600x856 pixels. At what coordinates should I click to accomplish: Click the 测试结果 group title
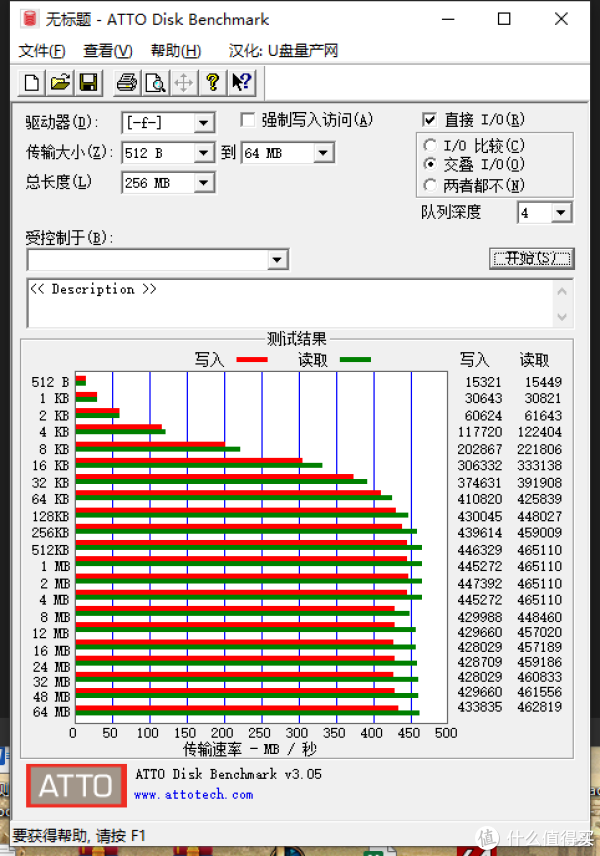(296, 339)
